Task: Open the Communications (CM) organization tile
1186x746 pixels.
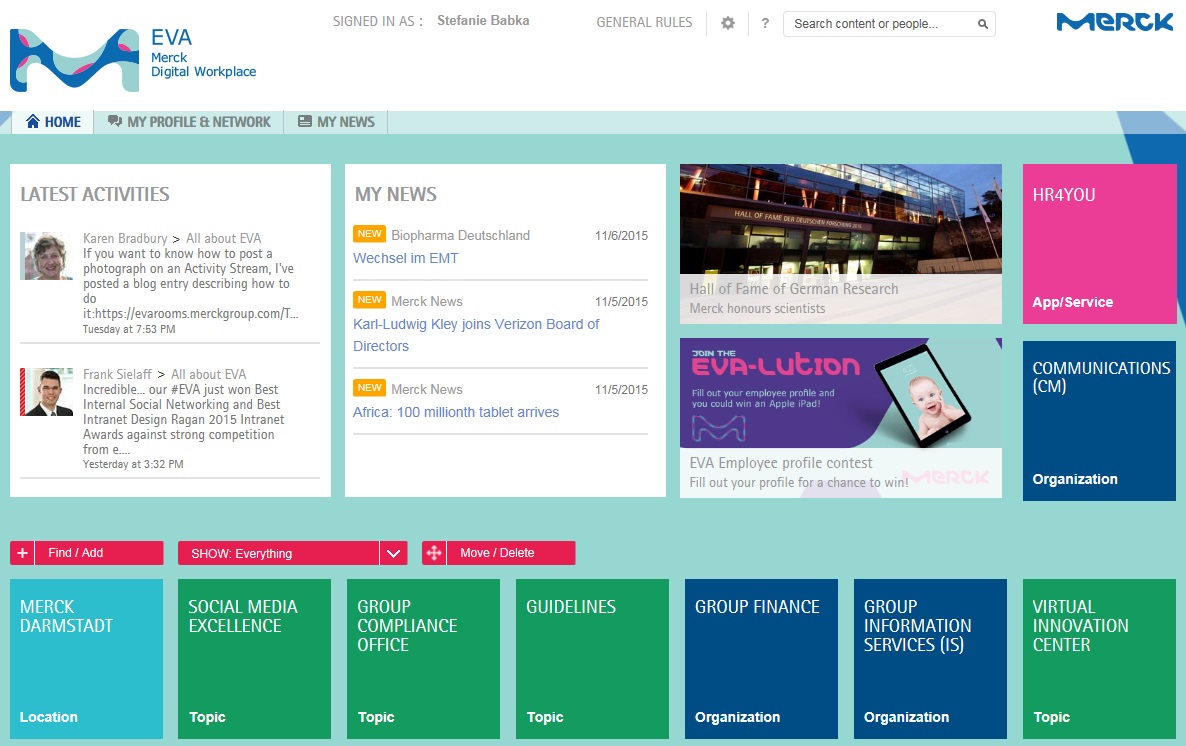Action: 1099,421
